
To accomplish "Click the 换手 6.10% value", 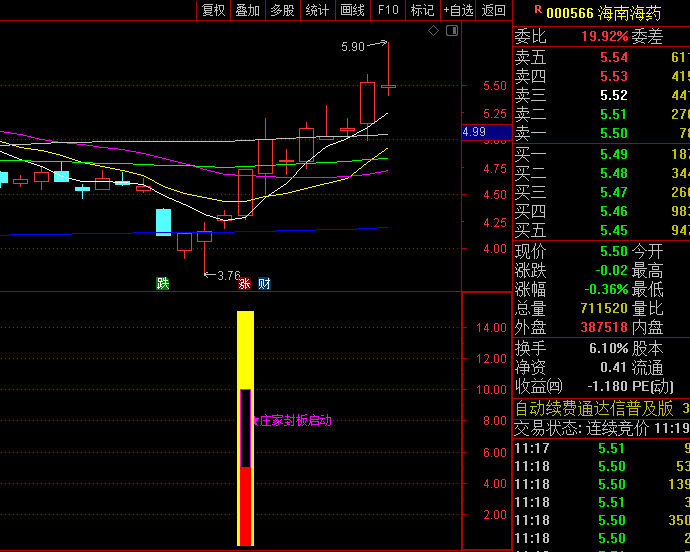I will pyautogui.click(x=609, y=348).
